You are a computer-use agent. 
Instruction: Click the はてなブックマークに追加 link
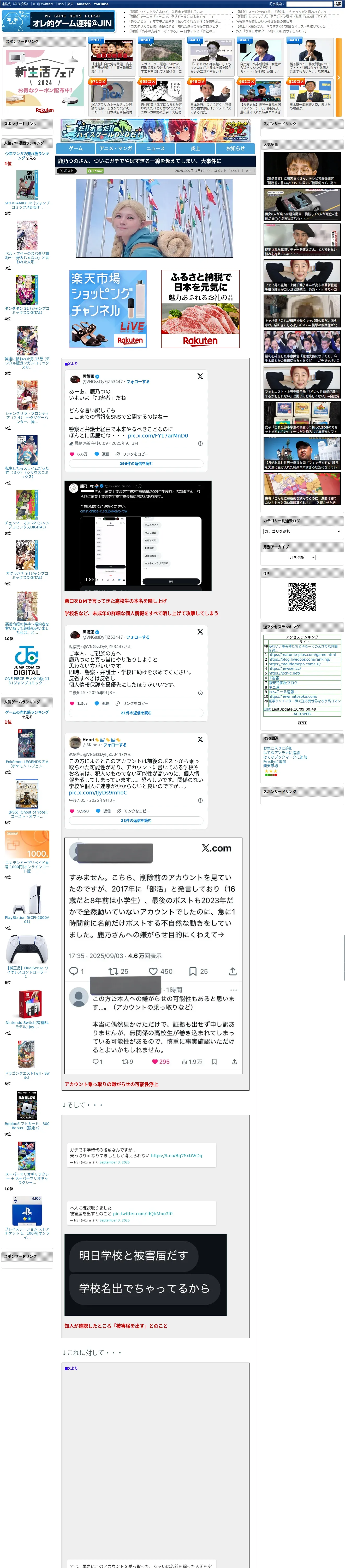[285, 757]
